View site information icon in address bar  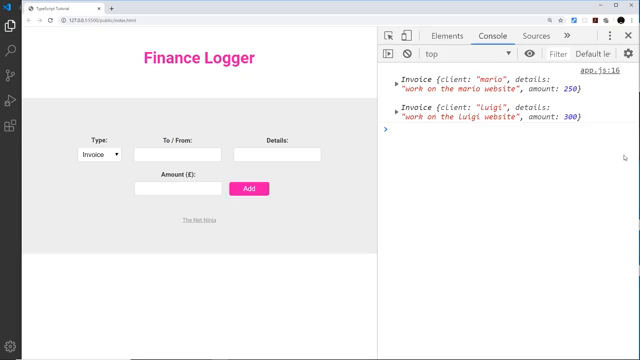click(64, 20)
